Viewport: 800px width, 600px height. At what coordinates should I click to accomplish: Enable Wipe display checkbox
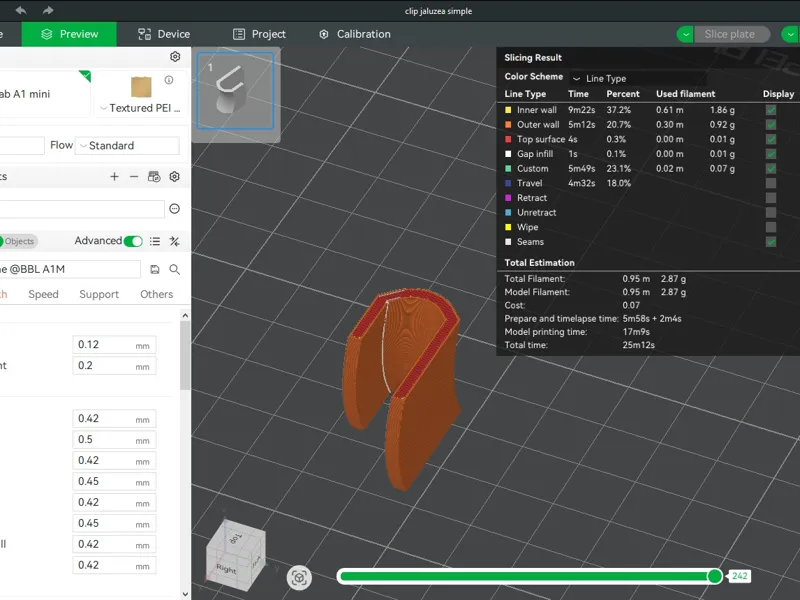coord(771,227)
